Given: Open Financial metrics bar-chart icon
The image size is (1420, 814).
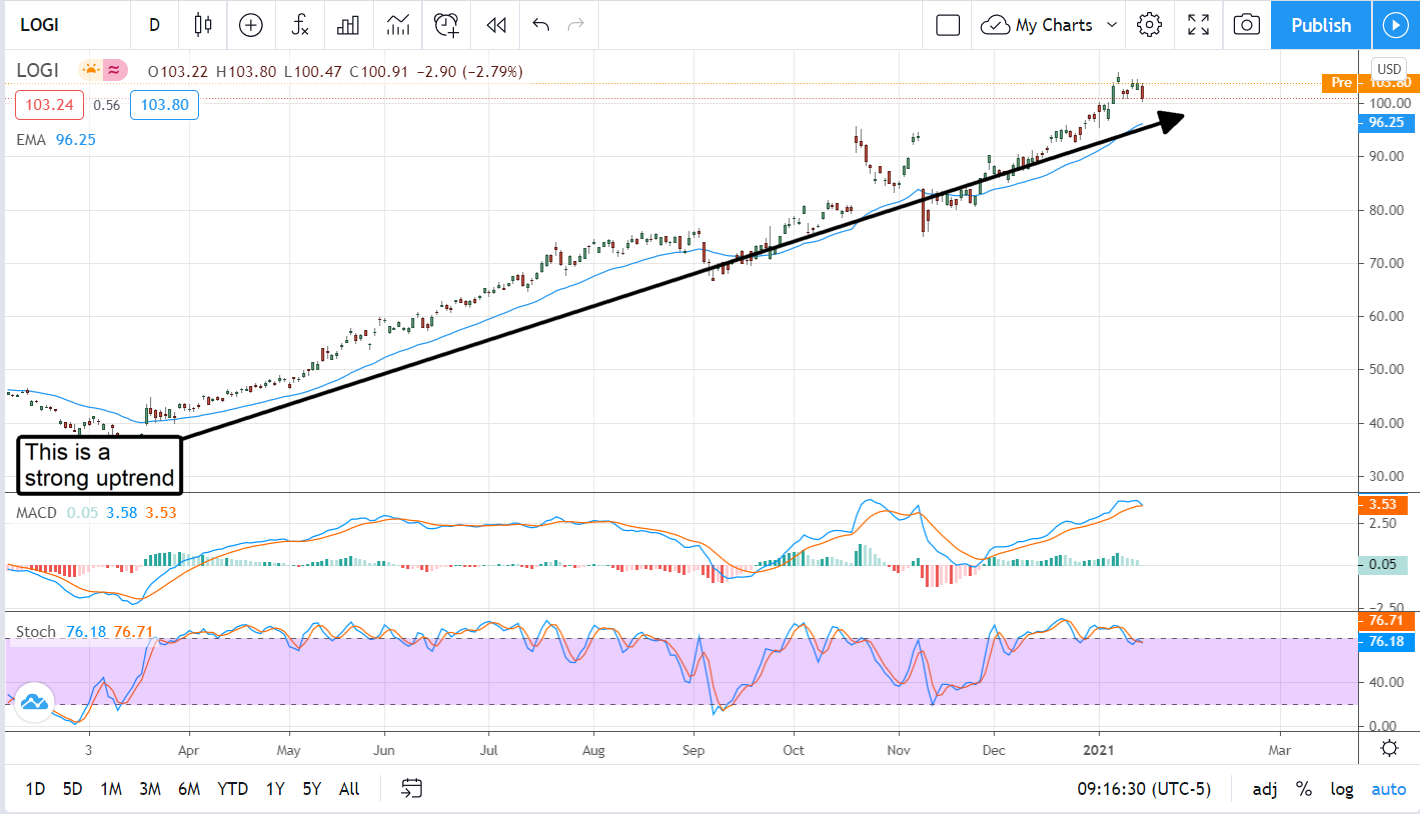Looking at the screenshot, I should [x=348, y=25].
